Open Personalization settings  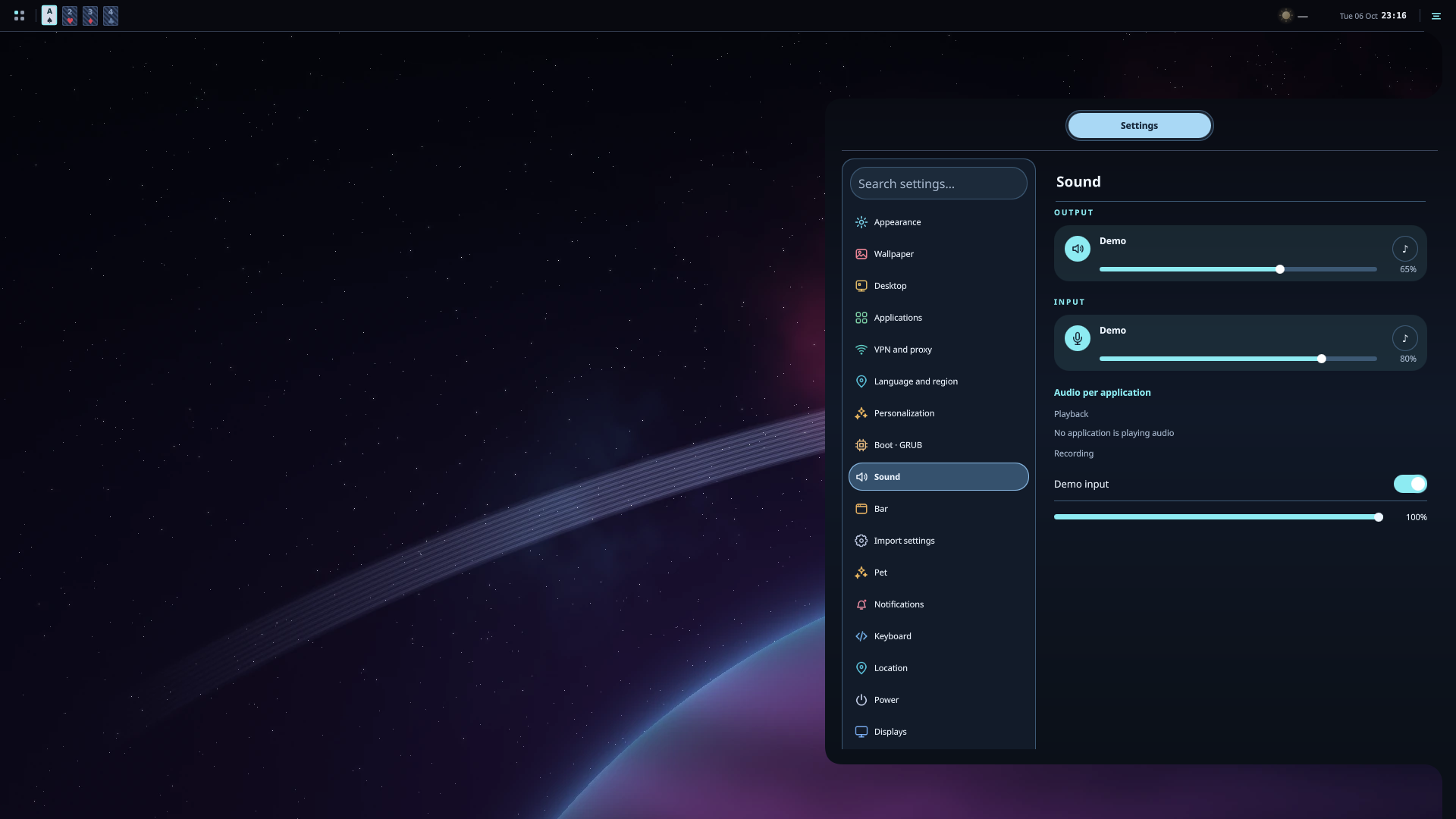click(x=938, y=413)
